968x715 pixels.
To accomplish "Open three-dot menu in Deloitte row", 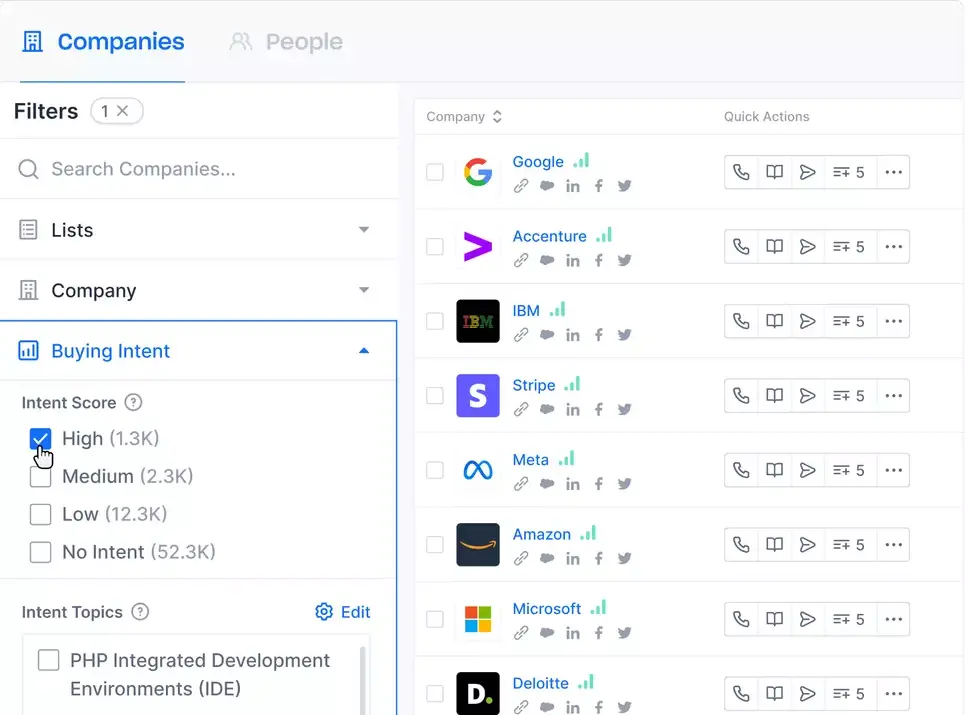I will (893, 694).
